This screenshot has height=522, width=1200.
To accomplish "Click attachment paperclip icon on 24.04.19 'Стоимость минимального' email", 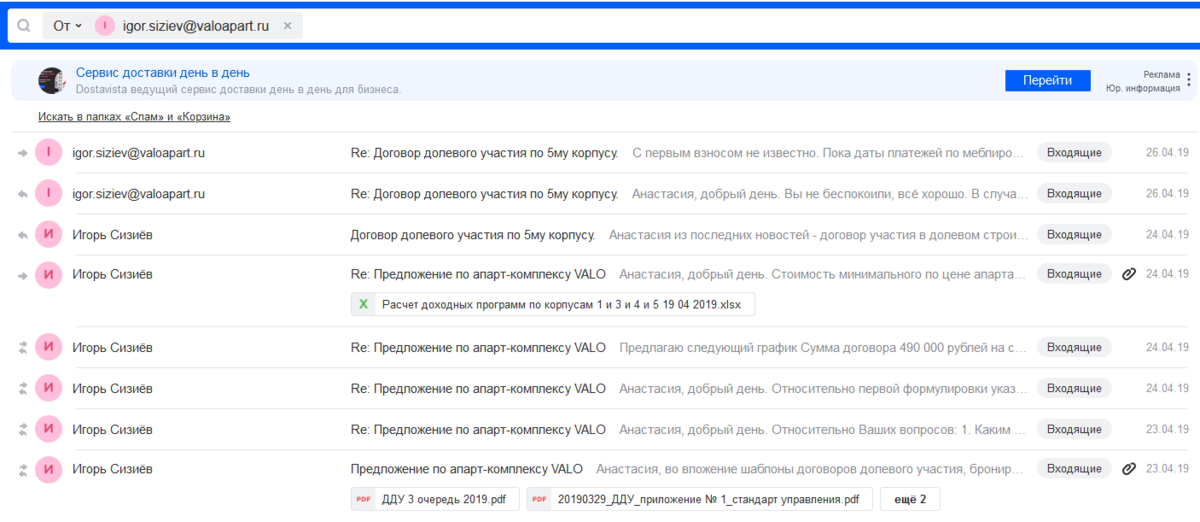I will [x=1129, y=274].
